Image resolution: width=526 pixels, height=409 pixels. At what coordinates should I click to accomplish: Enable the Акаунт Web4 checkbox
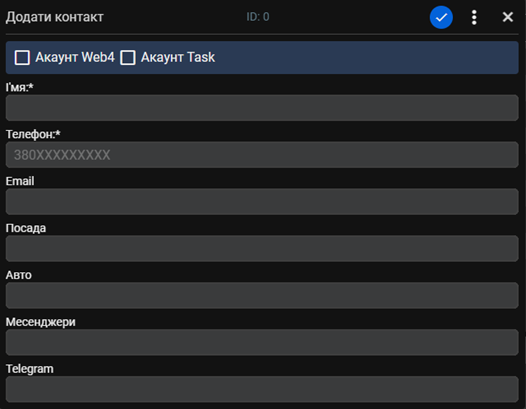click(22, 57)
